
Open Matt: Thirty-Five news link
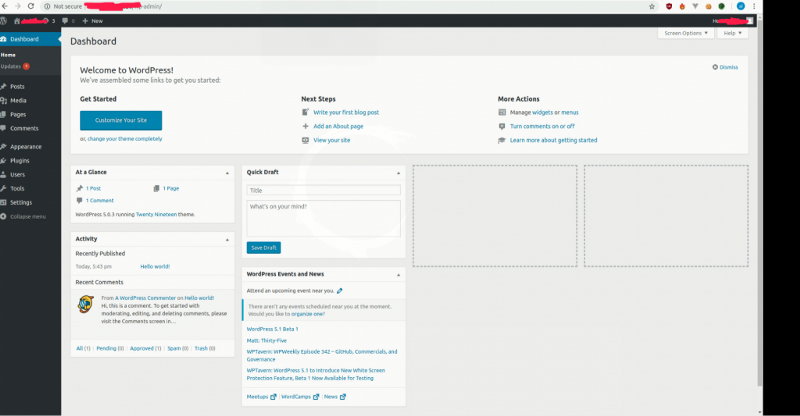point(267,340)
